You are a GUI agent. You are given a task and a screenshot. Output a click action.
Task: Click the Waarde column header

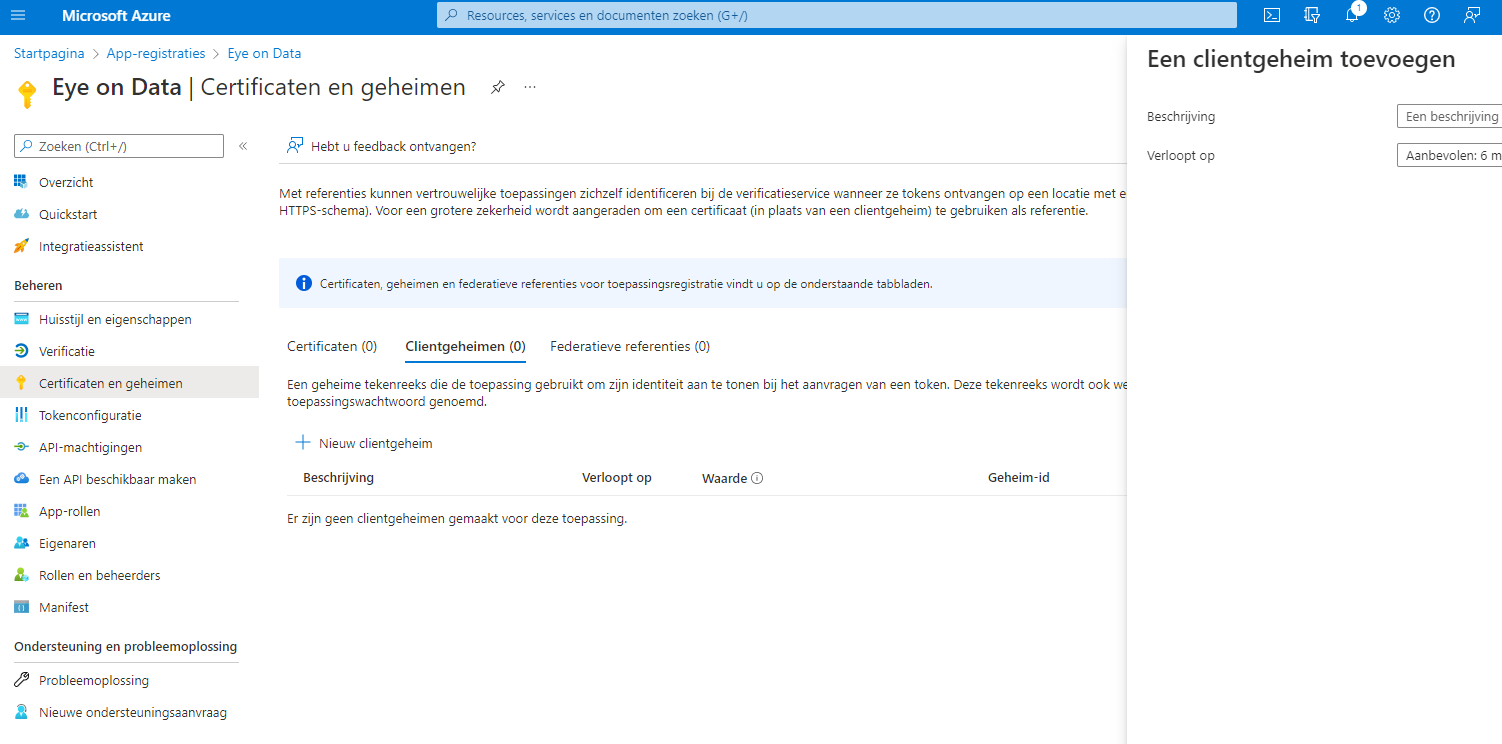tap(725, 478)
